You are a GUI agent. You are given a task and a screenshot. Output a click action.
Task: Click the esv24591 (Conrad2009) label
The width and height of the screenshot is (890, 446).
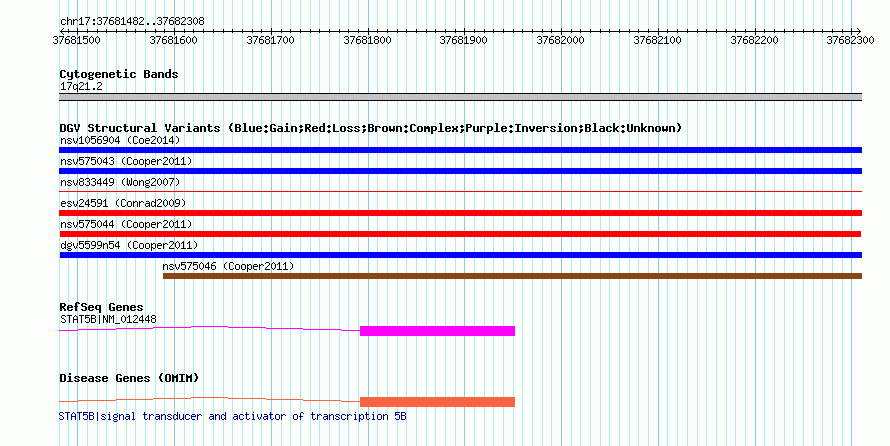(x=123, y=203)
